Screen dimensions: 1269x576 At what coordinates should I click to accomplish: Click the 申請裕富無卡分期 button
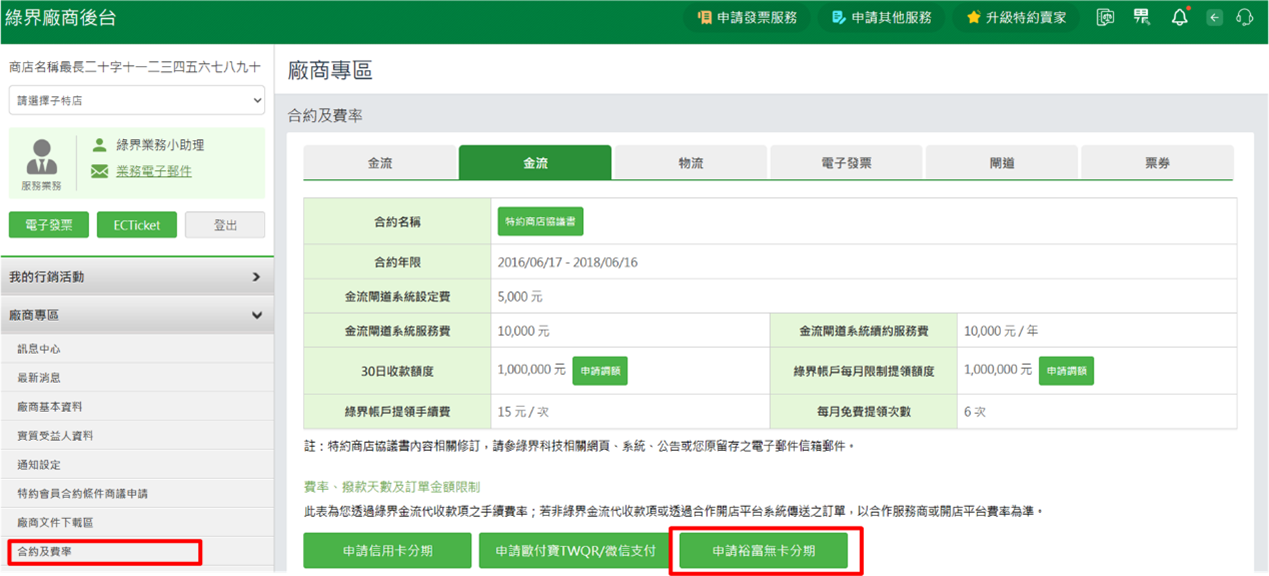pos(763,551)
